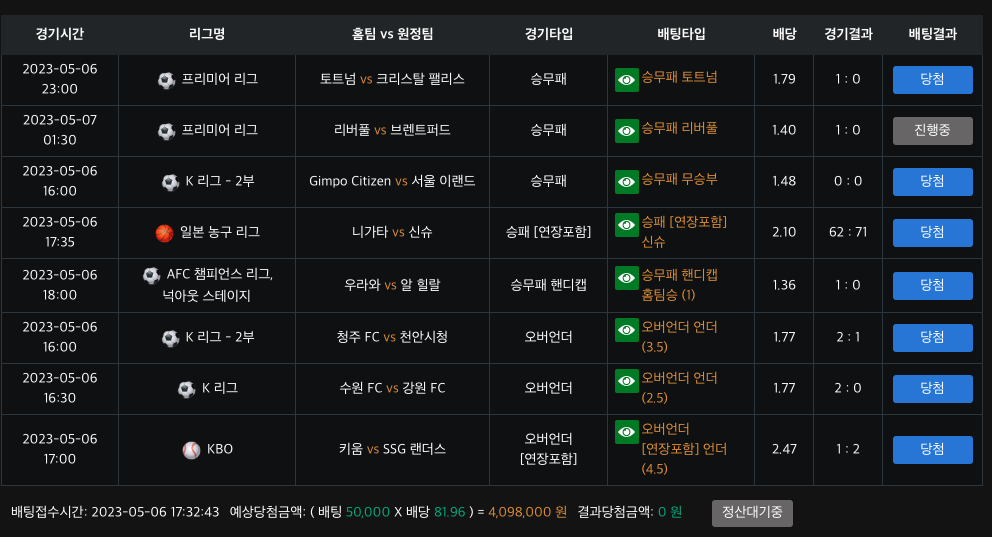Screen dimensions: 992x537
Task: Click soccer ball icon in 수원 FC row
Action: (x=186, y=389)
